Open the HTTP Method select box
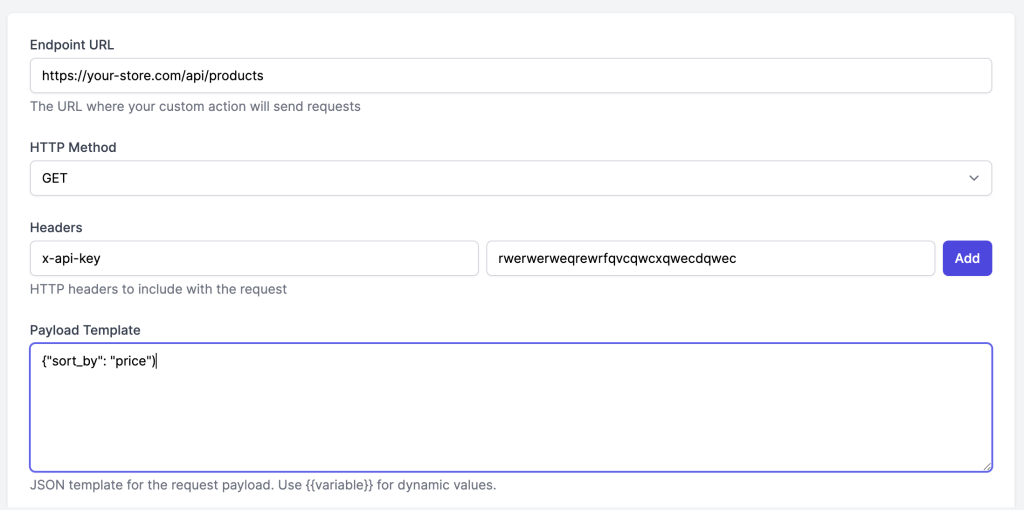Screen dimensions: 1024x510 (x=510, y=178)
